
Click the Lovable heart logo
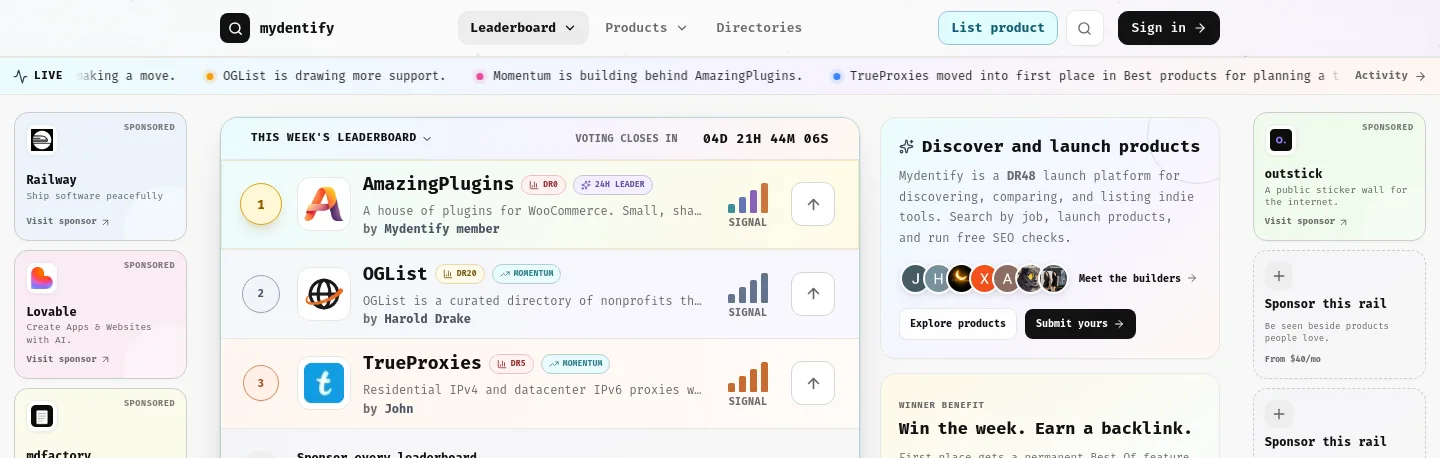tap(42, 278)
